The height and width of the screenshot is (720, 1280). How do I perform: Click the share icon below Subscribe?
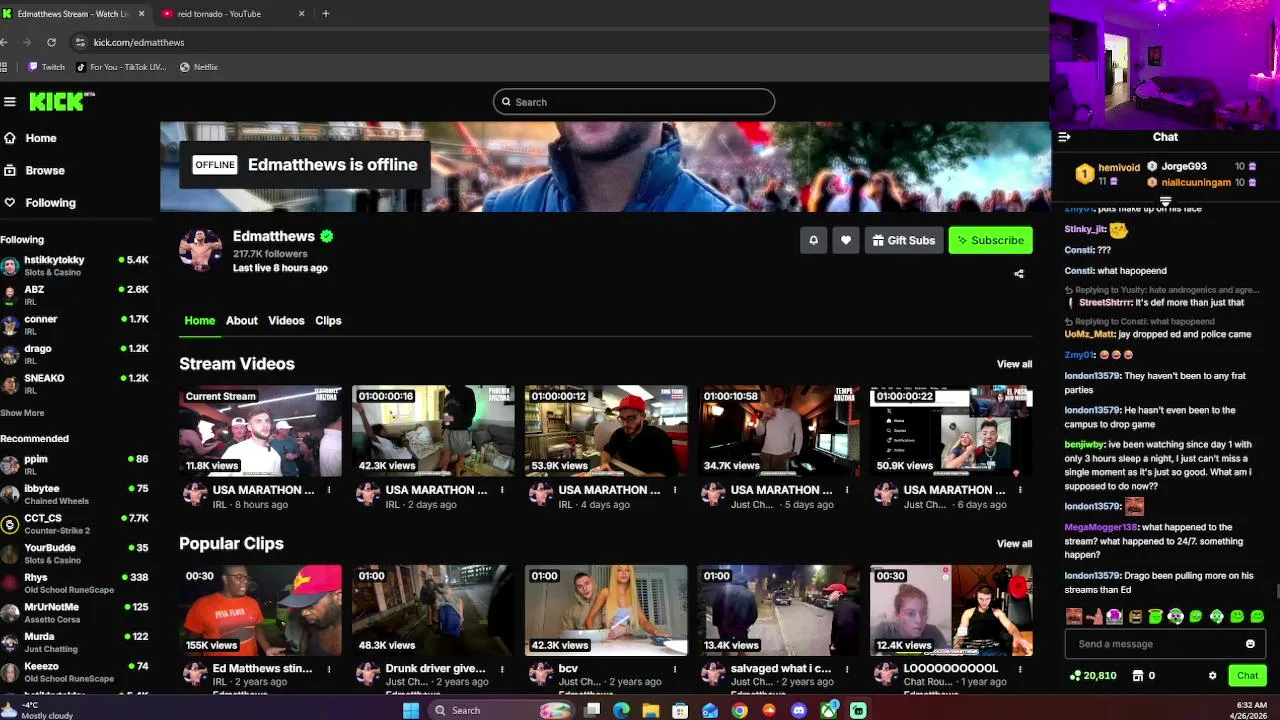tap(1019, 274)
